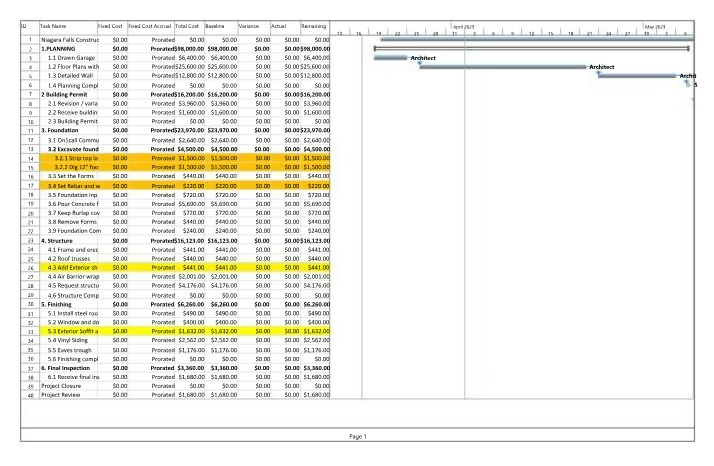Select the 4.5 Request structu task
Image resolution: width=714 pixels, height=466 pixels.
click(73, 286)
